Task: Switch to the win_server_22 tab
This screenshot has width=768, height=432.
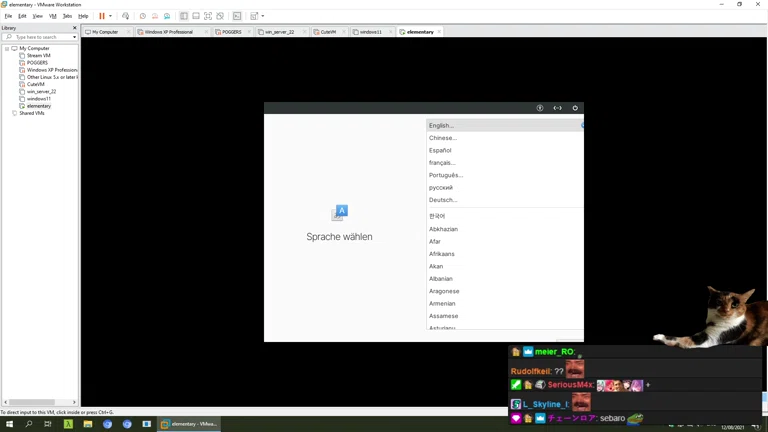Action: pyautogui.click(x=279, y=32)
